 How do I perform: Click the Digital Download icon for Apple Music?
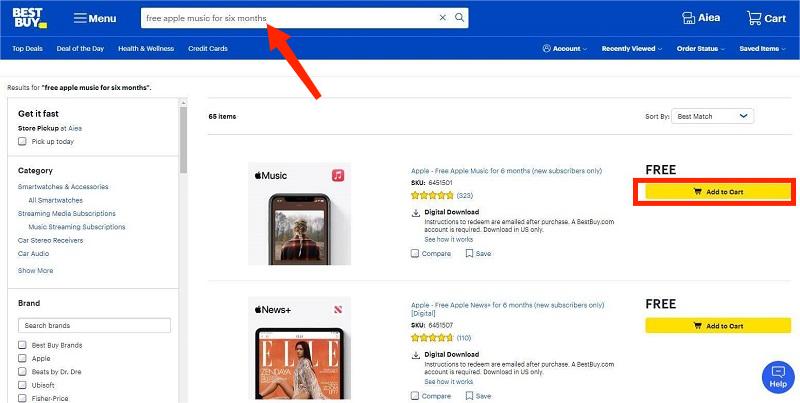click(416, 213)
